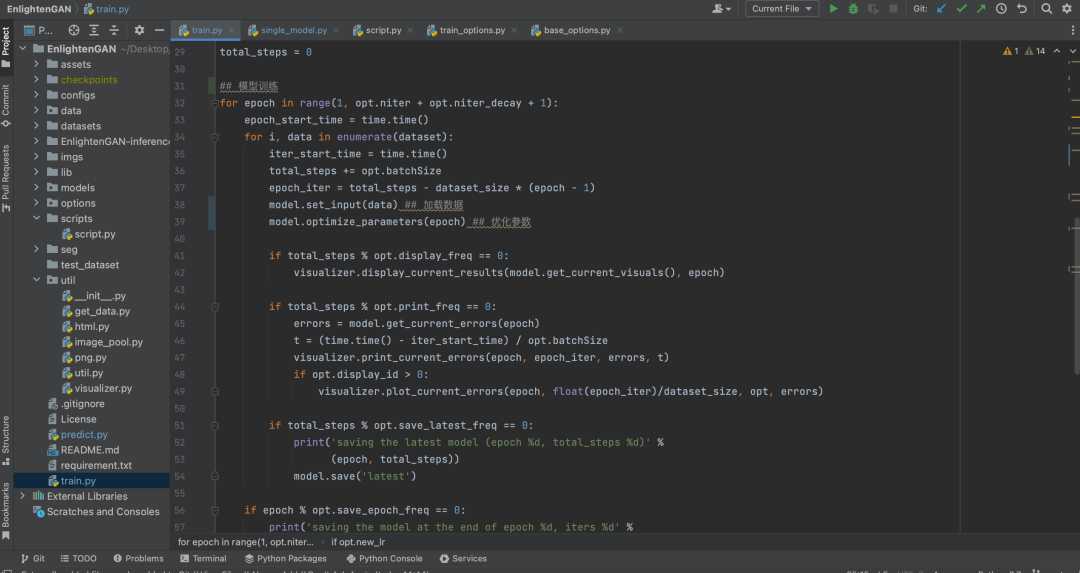Viewport: 1080px width, 573px height.
Task: Run the current file with green play button
Action: point(833,9)
